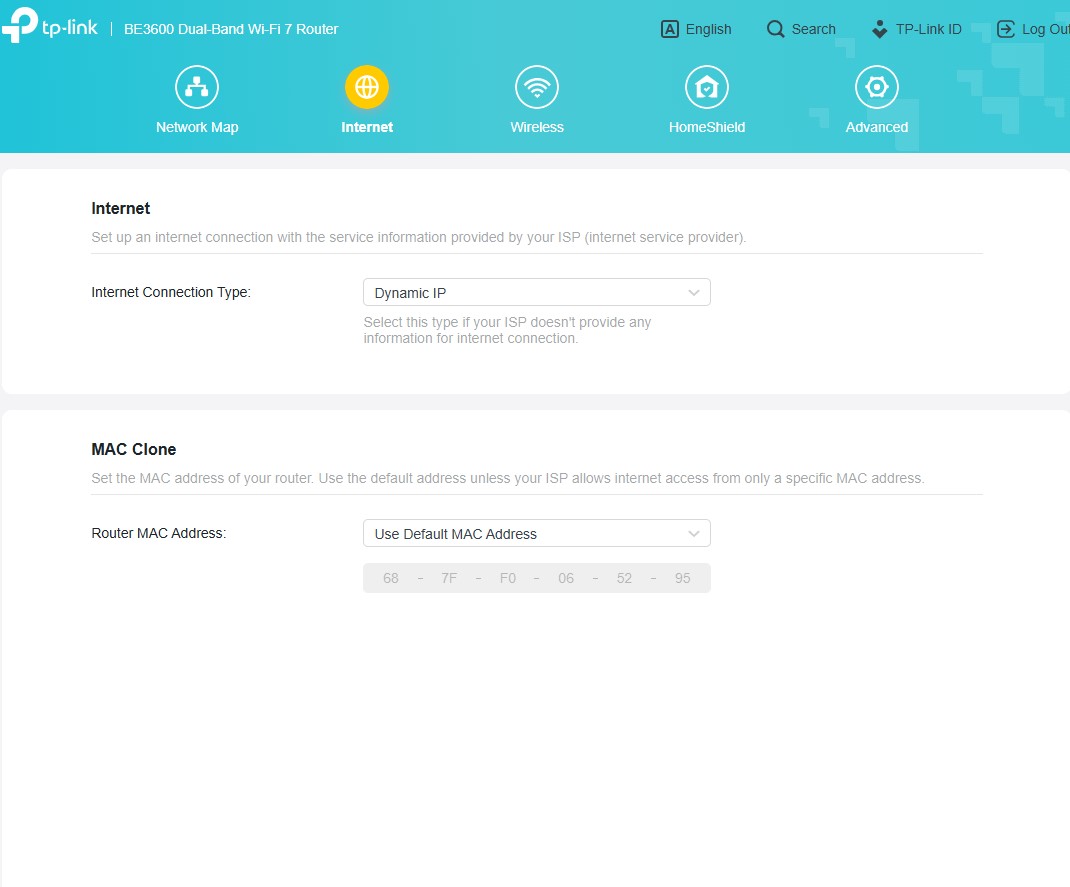
Task: Open the English language selector icon
Action: (x=670, y=29)
